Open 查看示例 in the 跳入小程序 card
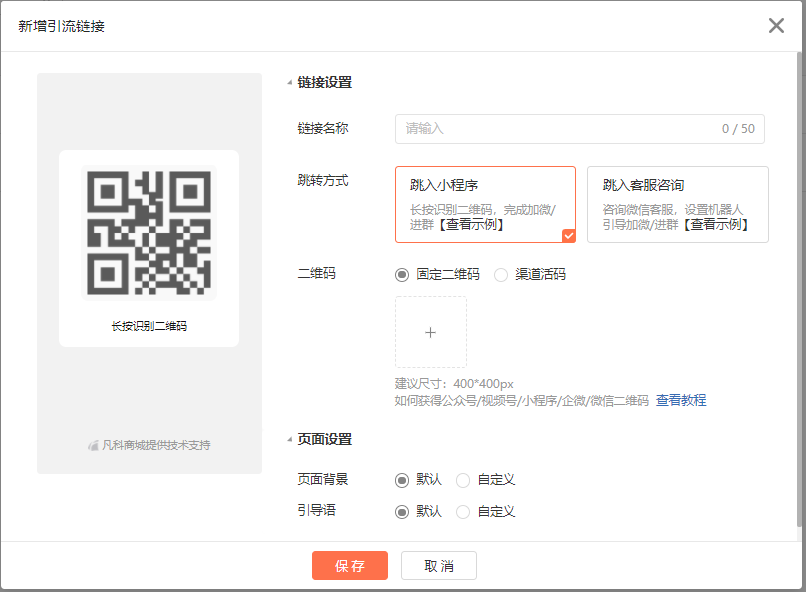The height and width of the screenshot is (592, 806). click(471, 225)
